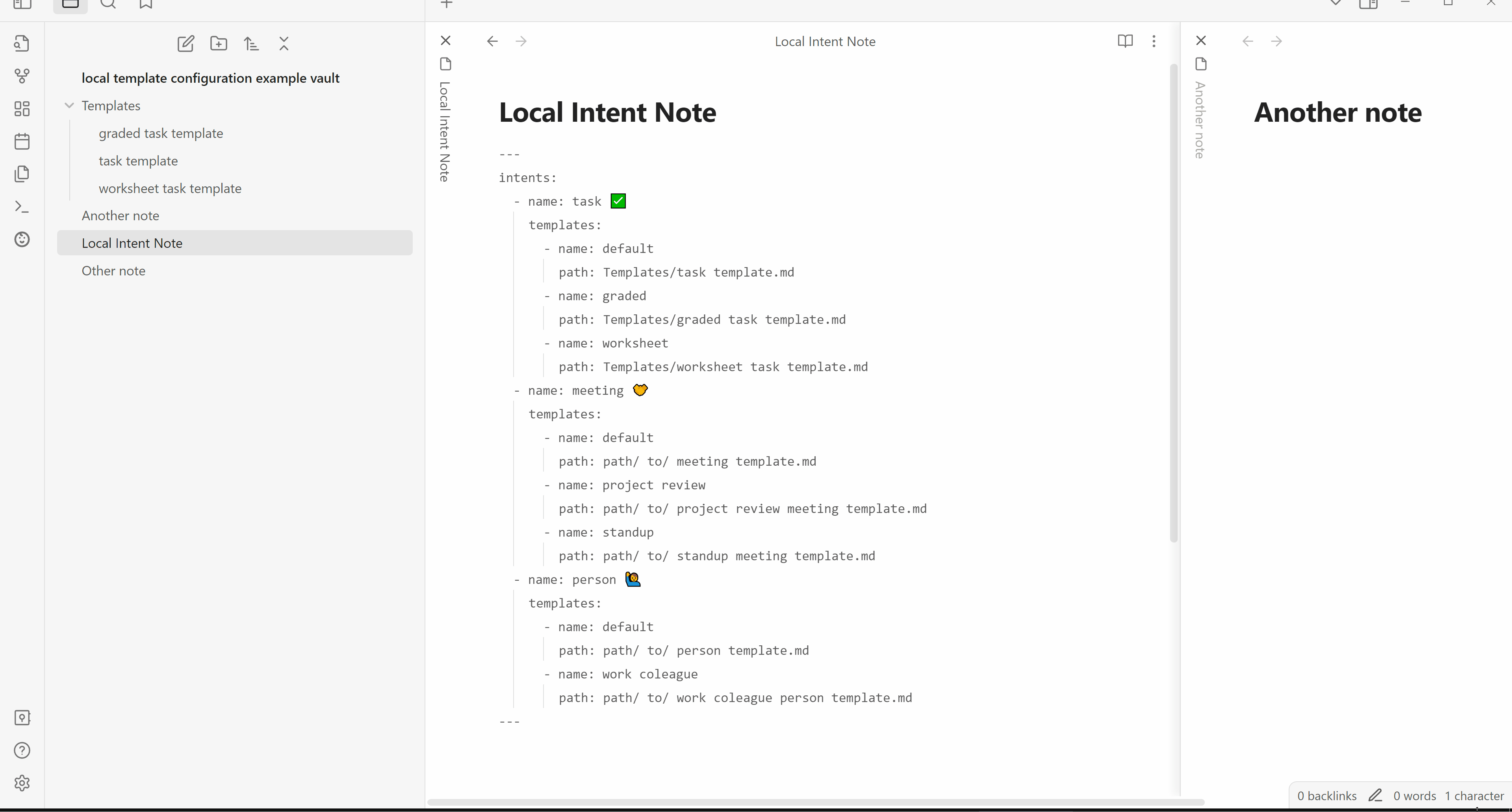Viewport: 1512px width, 812px height.
Task: Open graph view from ribbon
Action: tap(22, 76)
